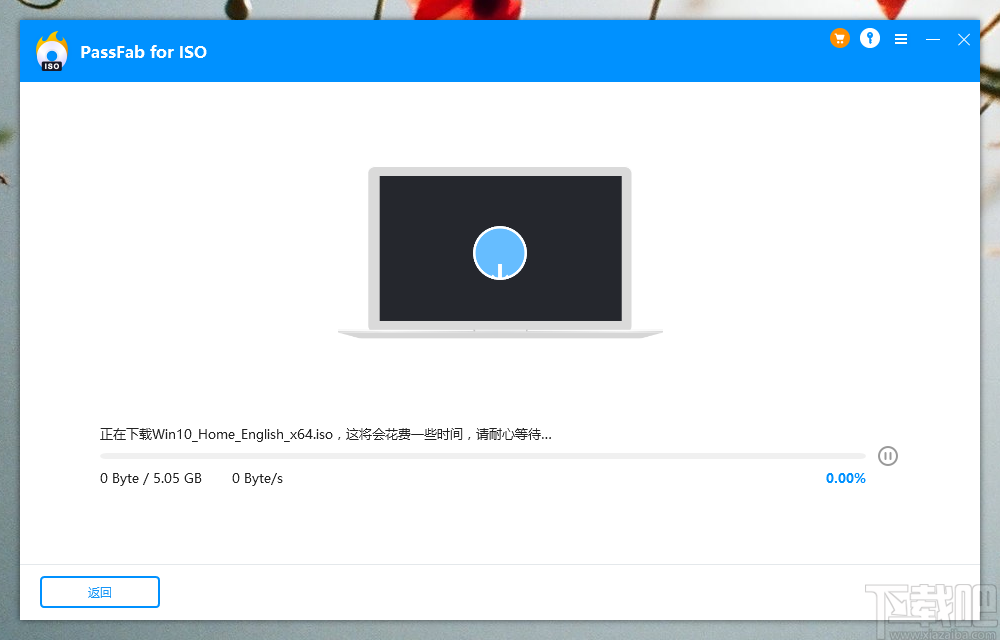Click the blue loading spinner on the laptop
This screenshot has height=640, width=1000.
pos(500,253)
